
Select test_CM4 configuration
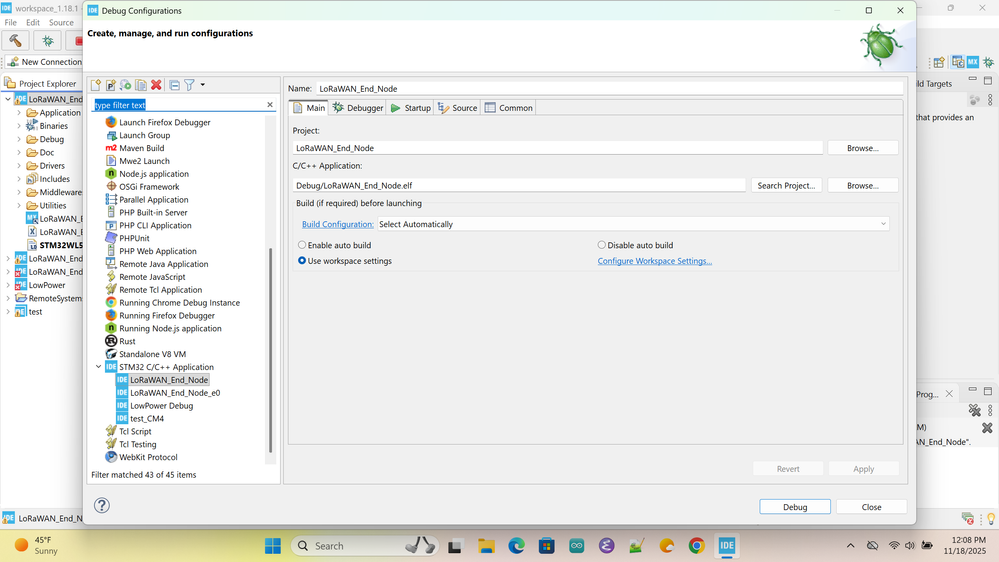[x=147, y=419]
